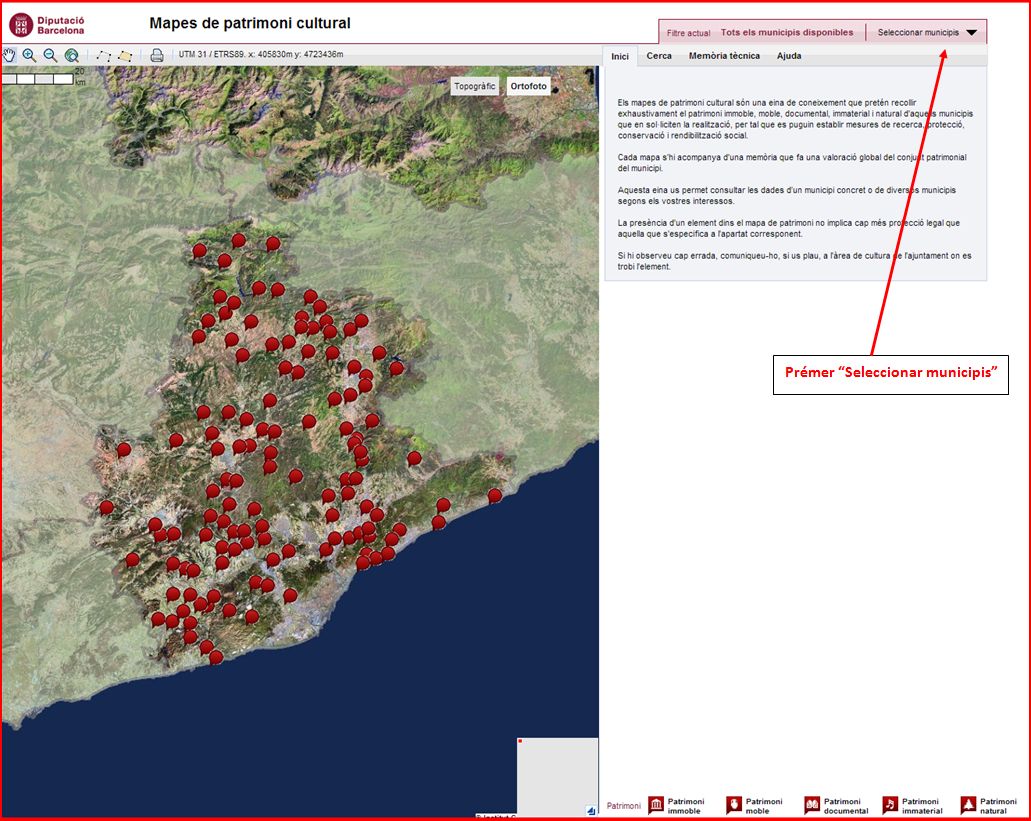
Task: Click the zoom out magnifier tool
Action: point(50,55)
